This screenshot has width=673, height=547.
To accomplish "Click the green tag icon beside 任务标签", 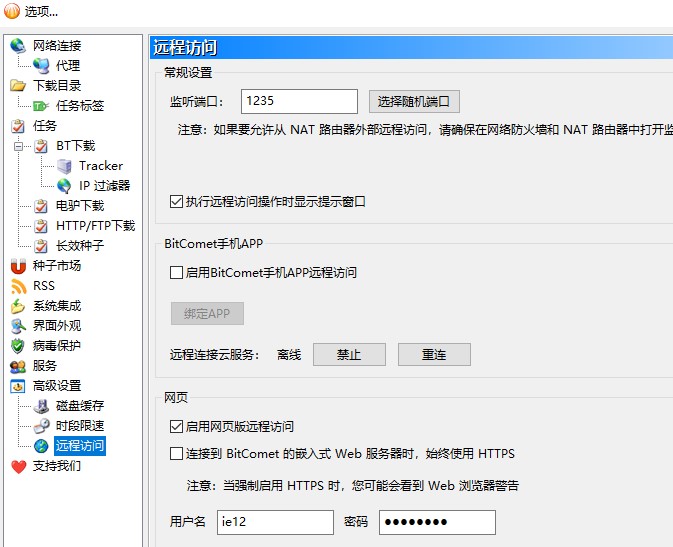I will click(41, 106).
